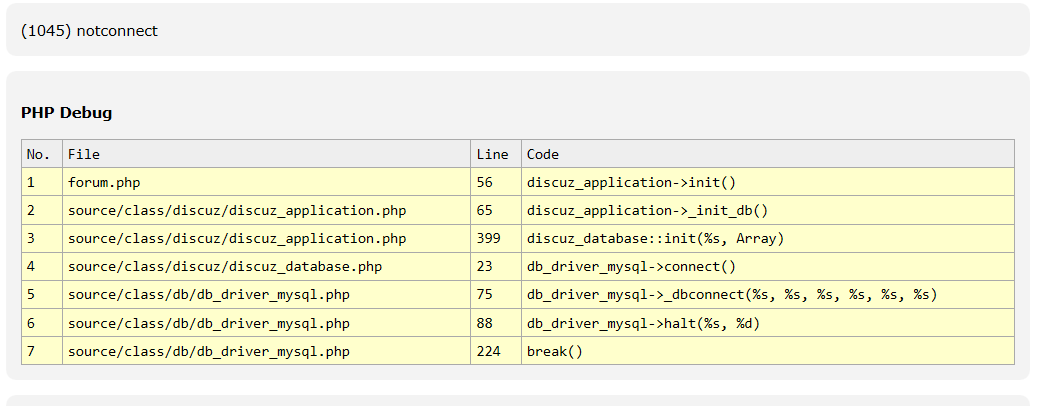Click the discuz_application->init() code cell
Image resolution: width=1043 pixels, height=406 pixels.
pos(631,182)
